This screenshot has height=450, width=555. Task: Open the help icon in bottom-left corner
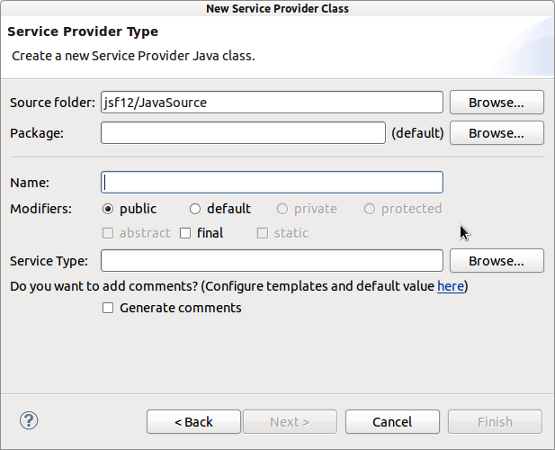coord(29,421)
